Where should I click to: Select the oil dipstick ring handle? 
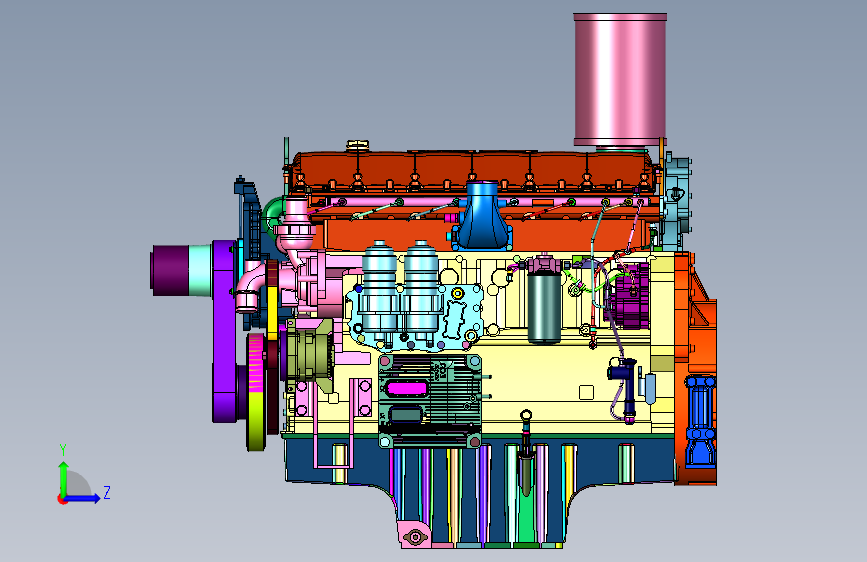coord(526,414)
